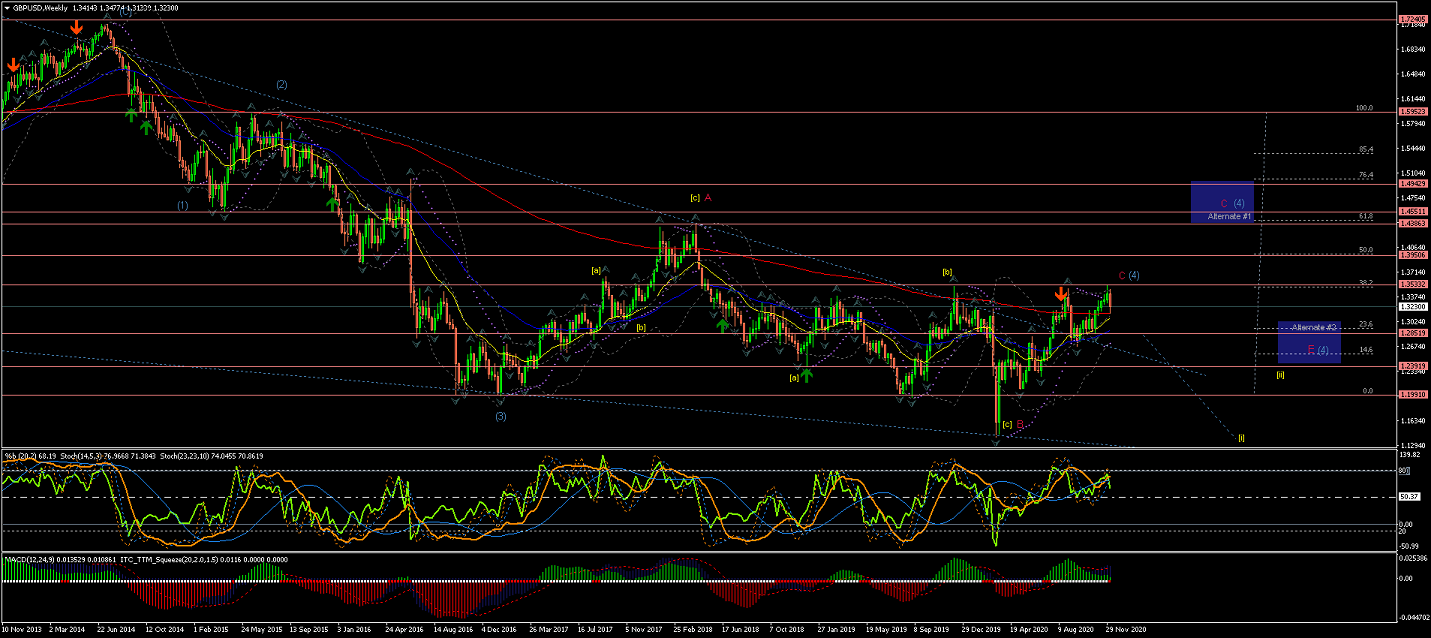This screenshot has width=1431, height=638.
Task: Click the blue wave label (1)
Action: pyautogui.click(x=183, y=205)
